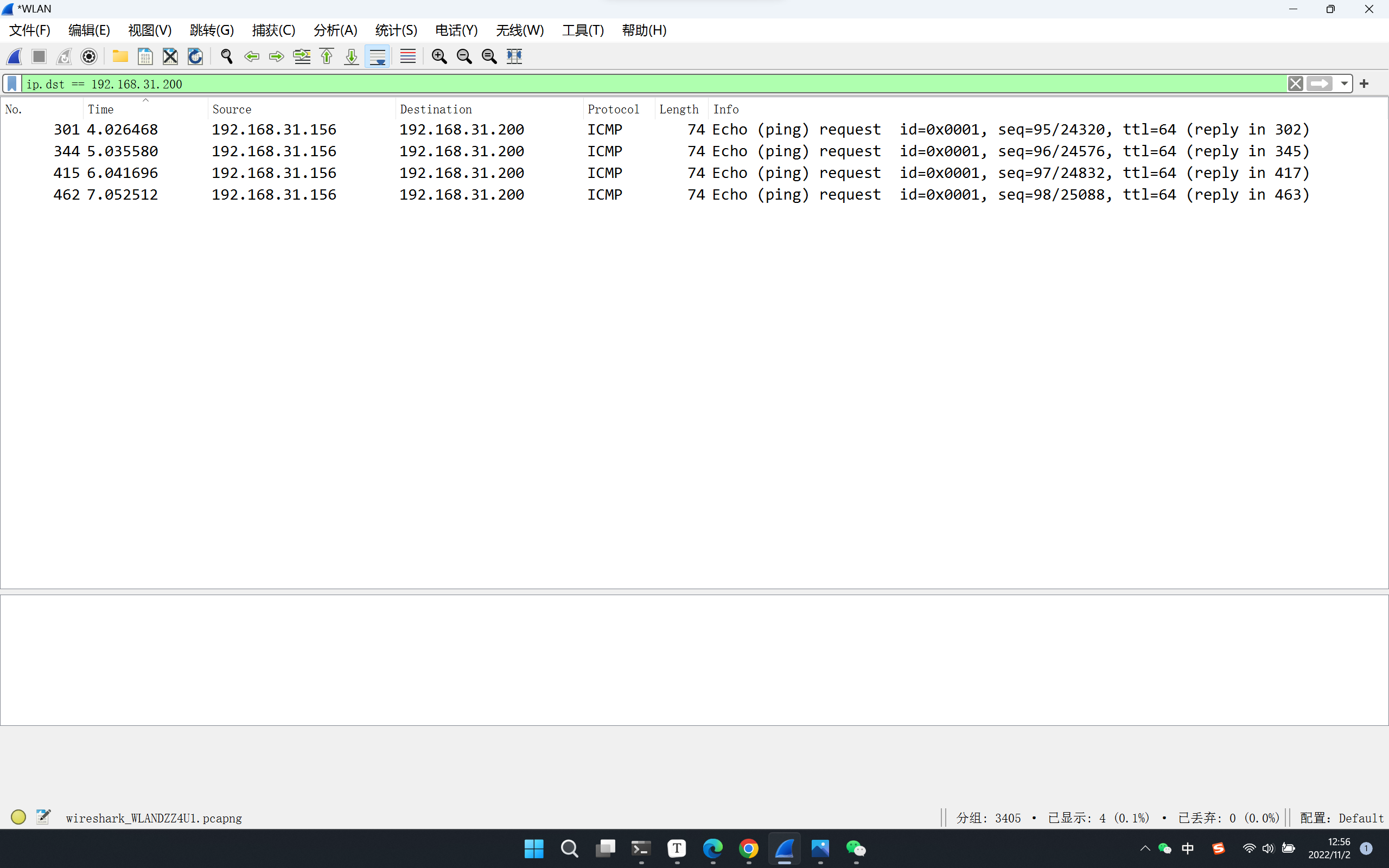Open the 跳转(G) menu
The width and height of the screenshot is (1389, 868).
212,30
